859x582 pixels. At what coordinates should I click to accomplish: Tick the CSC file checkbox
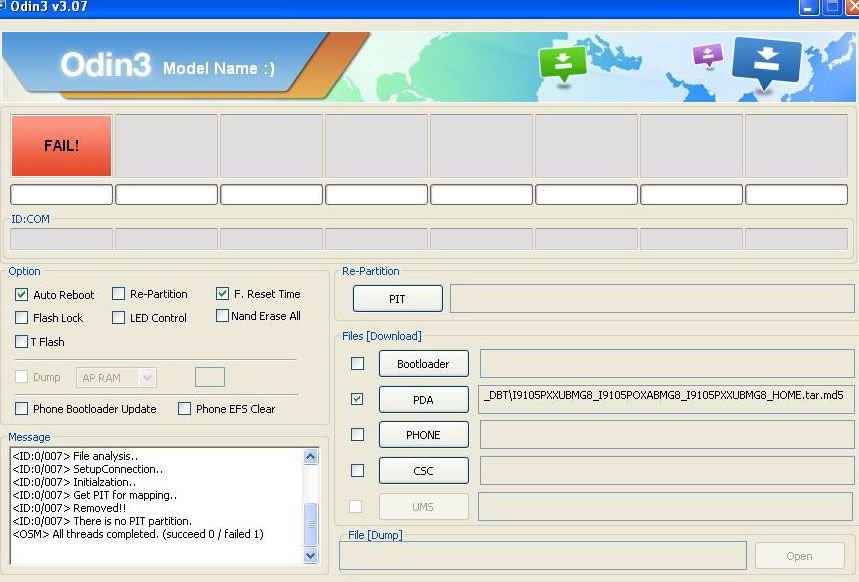click(357, 470)
